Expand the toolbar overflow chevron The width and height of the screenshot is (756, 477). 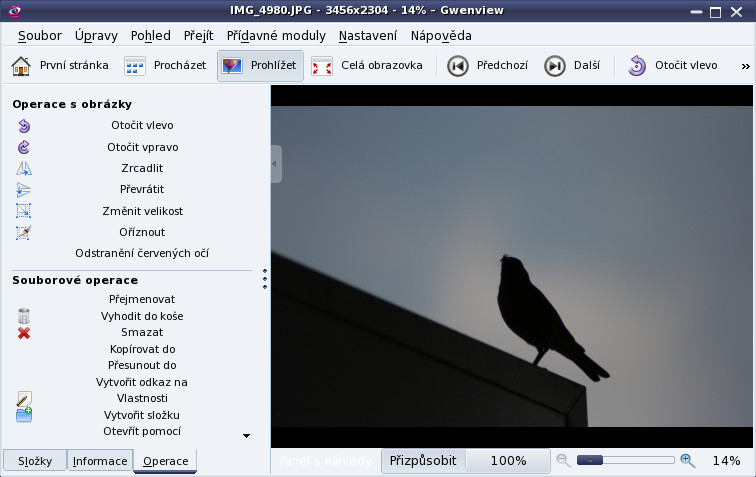click(x=745, y=67)
